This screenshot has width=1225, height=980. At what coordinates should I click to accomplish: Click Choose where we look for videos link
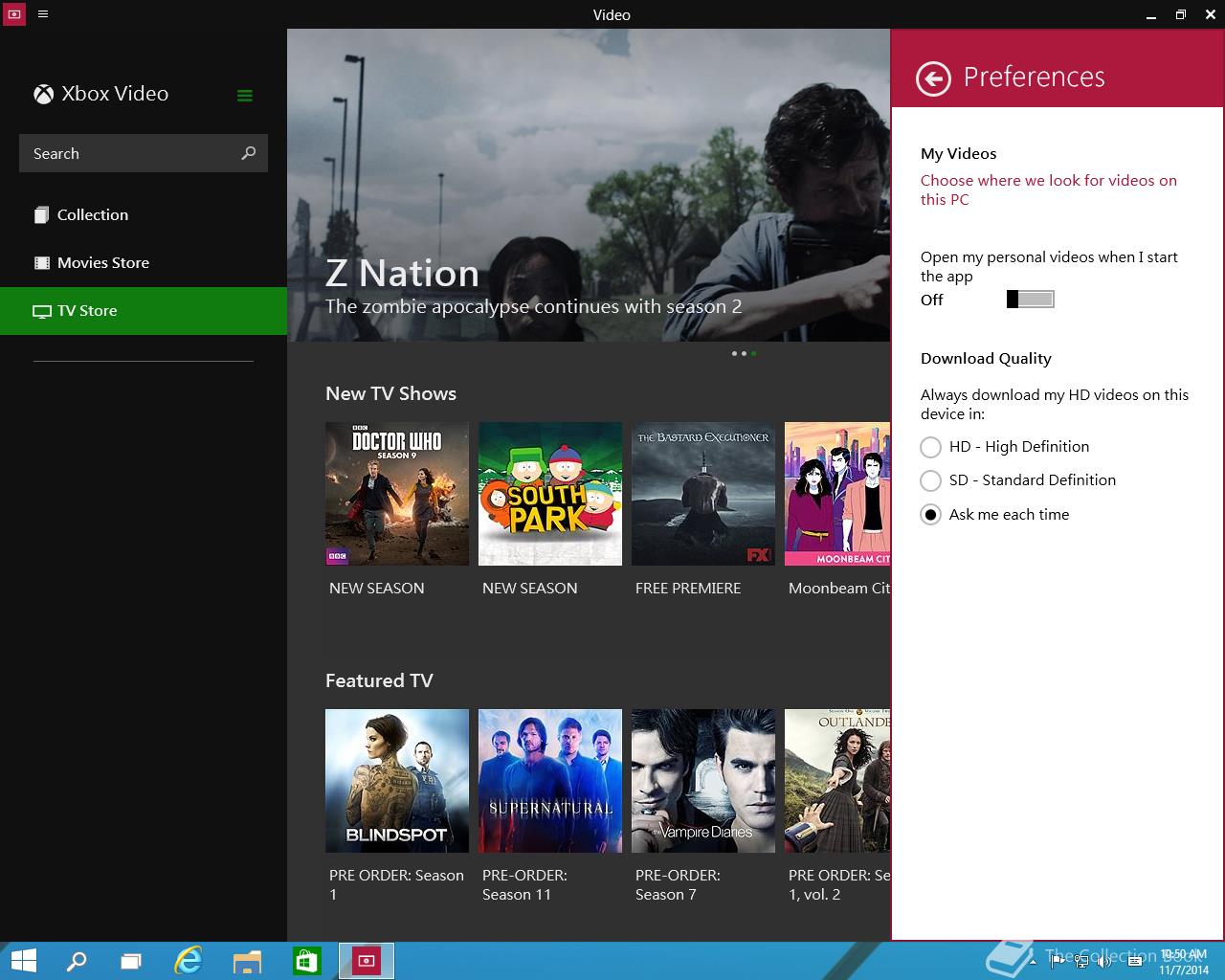(x=1049, y=190)
